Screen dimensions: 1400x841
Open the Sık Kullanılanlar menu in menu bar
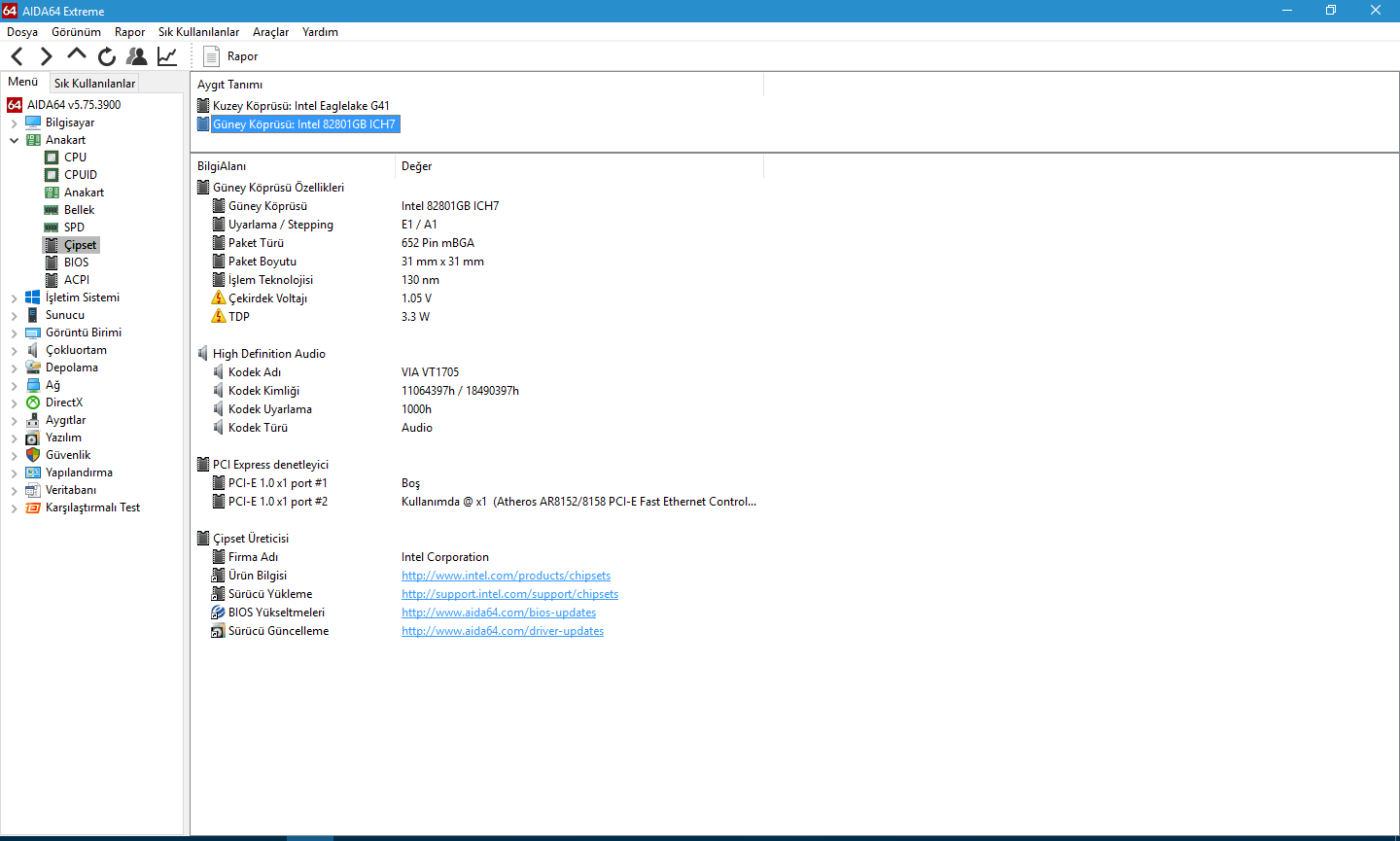click(198, 32)
